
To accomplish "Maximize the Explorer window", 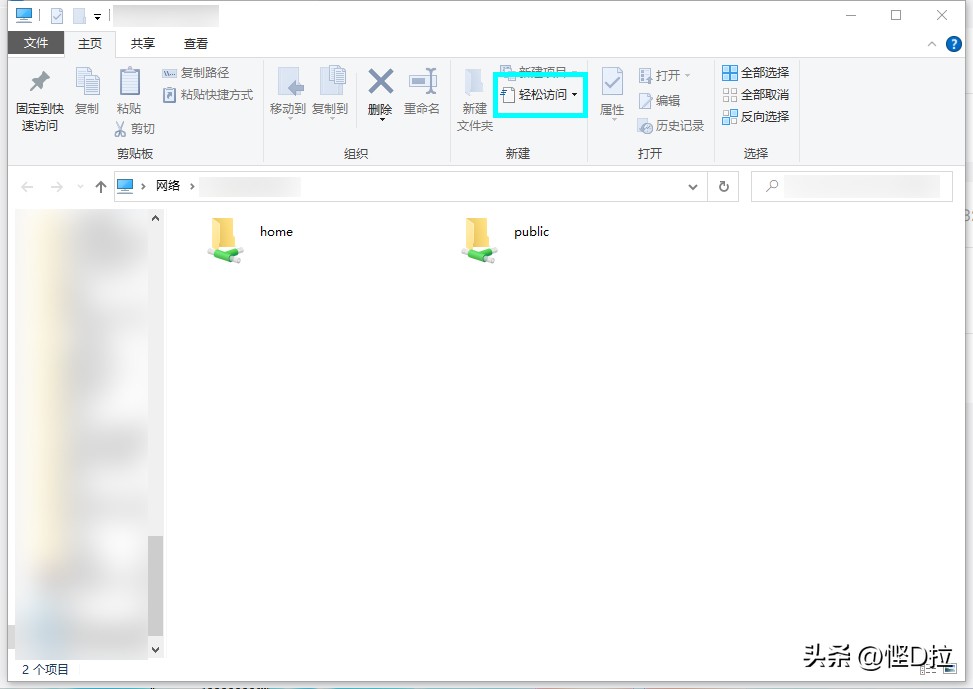I will [896, 15].
